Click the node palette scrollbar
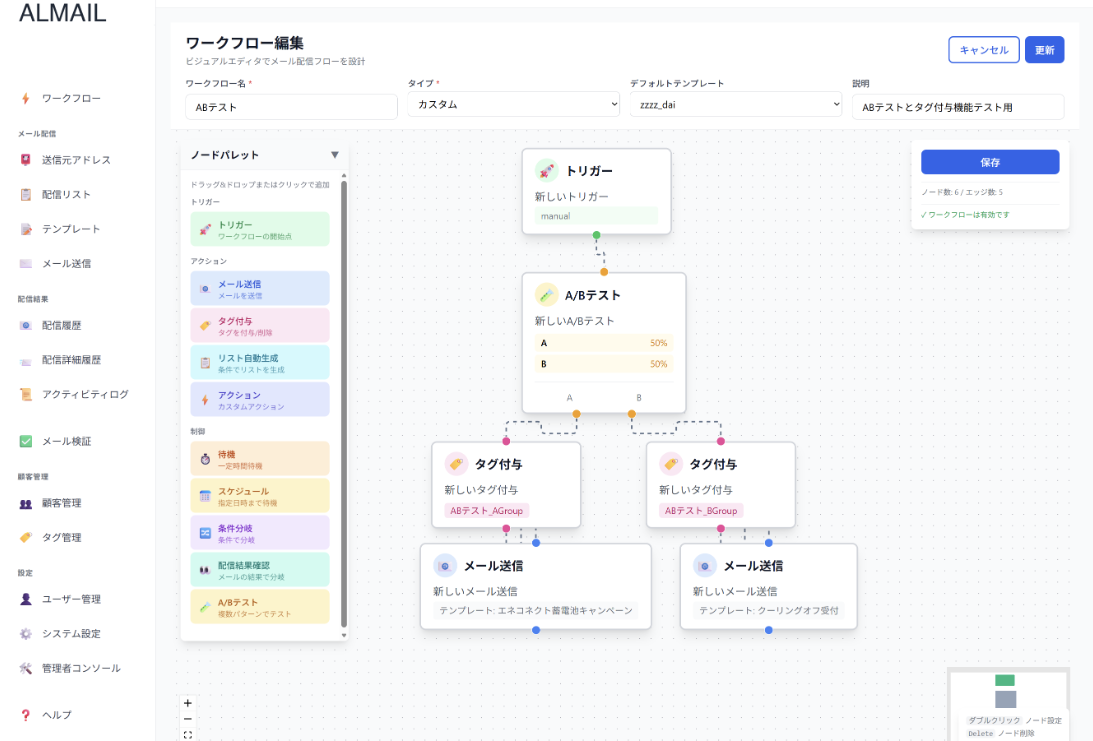The width and height of the screenshot is (1093, 741). tap(344, 400)
